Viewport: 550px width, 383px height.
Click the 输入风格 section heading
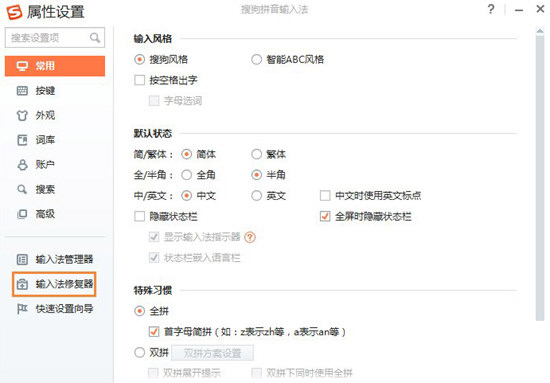click(153, 39)
